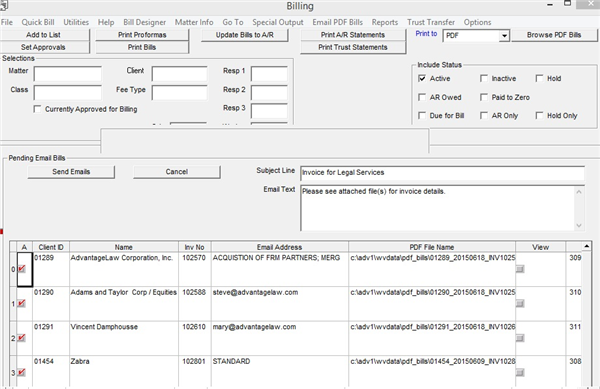Viewport: 600px width, 389px height.
Task: Click the Cancel button in Pending Email Bills
Action: pos(177,172)
